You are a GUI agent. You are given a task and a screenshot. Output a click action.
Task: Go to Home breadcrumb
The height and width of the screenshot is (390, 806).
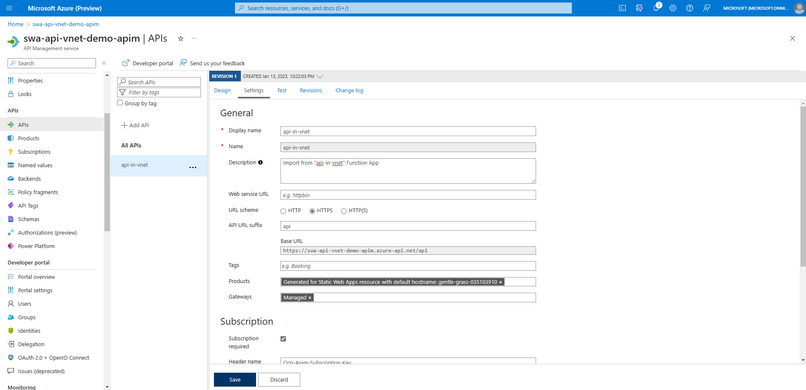pyautogui.click(x=15, y=24)
